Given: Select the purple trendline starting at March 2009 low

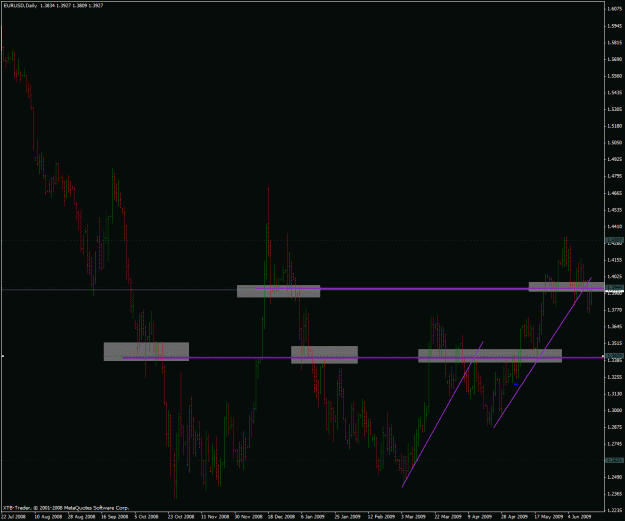Looking at the screenshot, I should [442, 414].
